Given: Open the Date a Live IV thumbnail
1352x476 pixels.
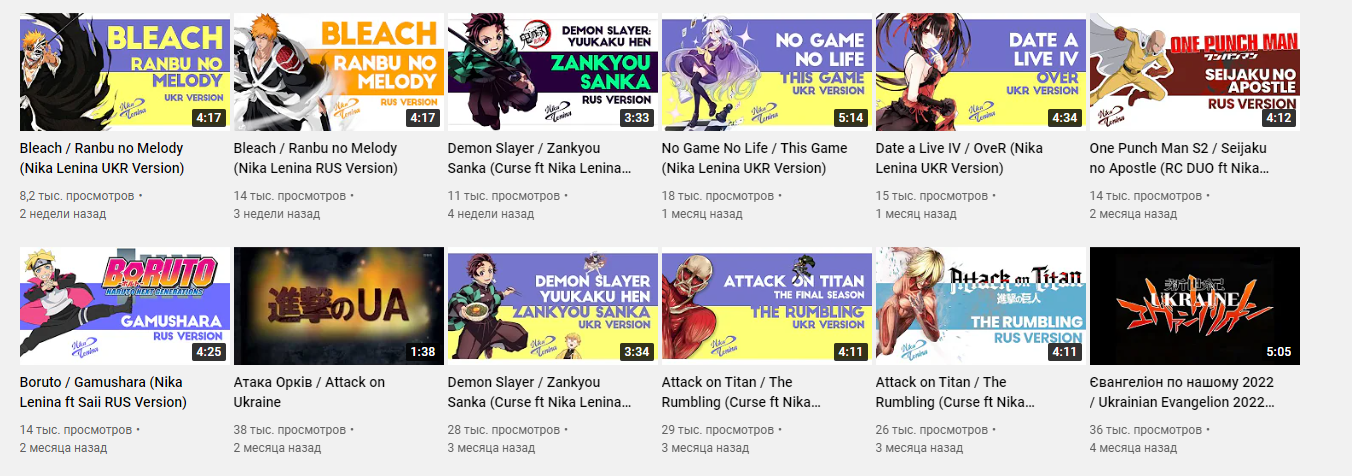Looking at the screenshot, I should tap(981, 72).
